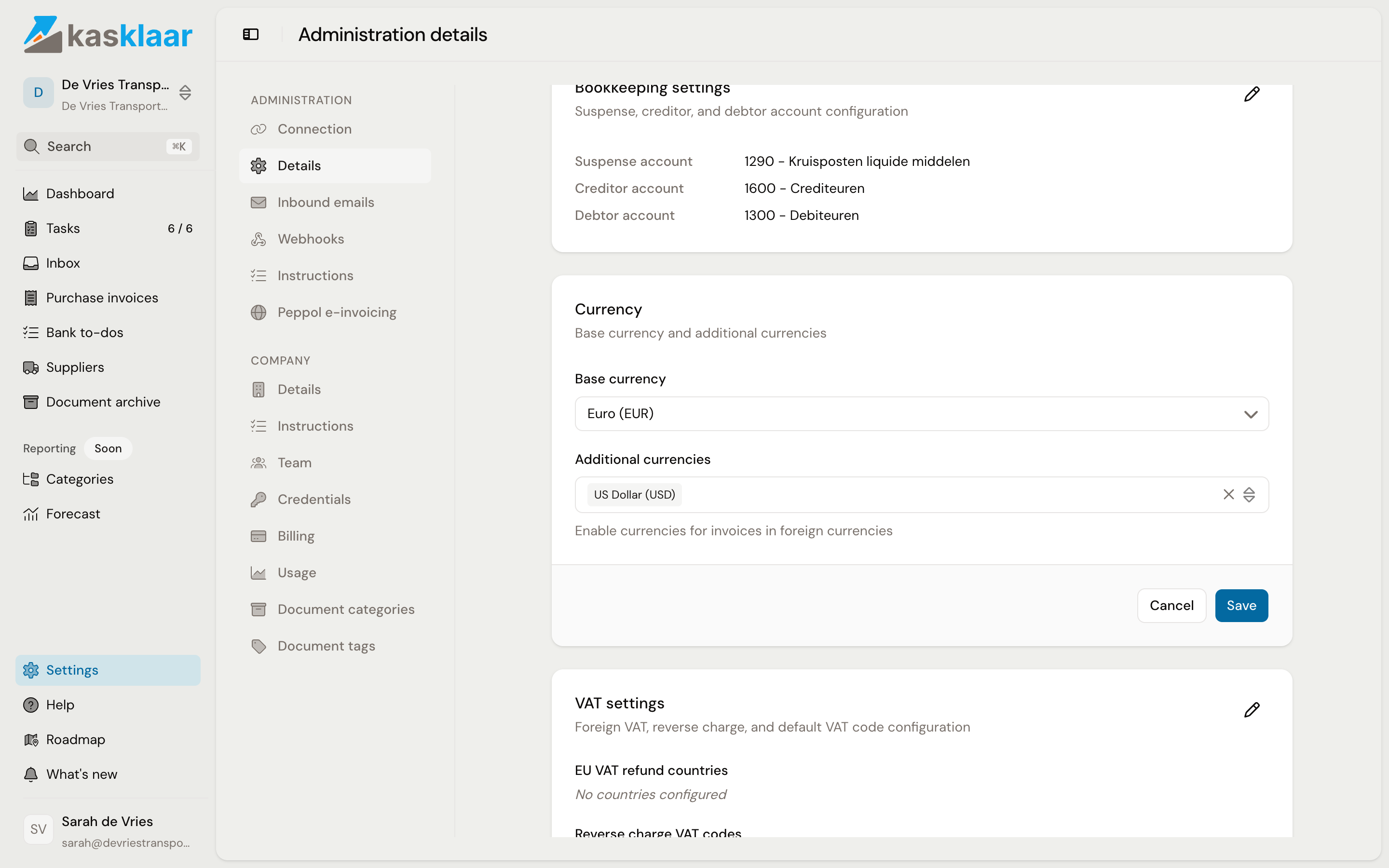Edit Bookkeeping settings with pencil icon
1389x868 pixels.
click(1251, 94)
